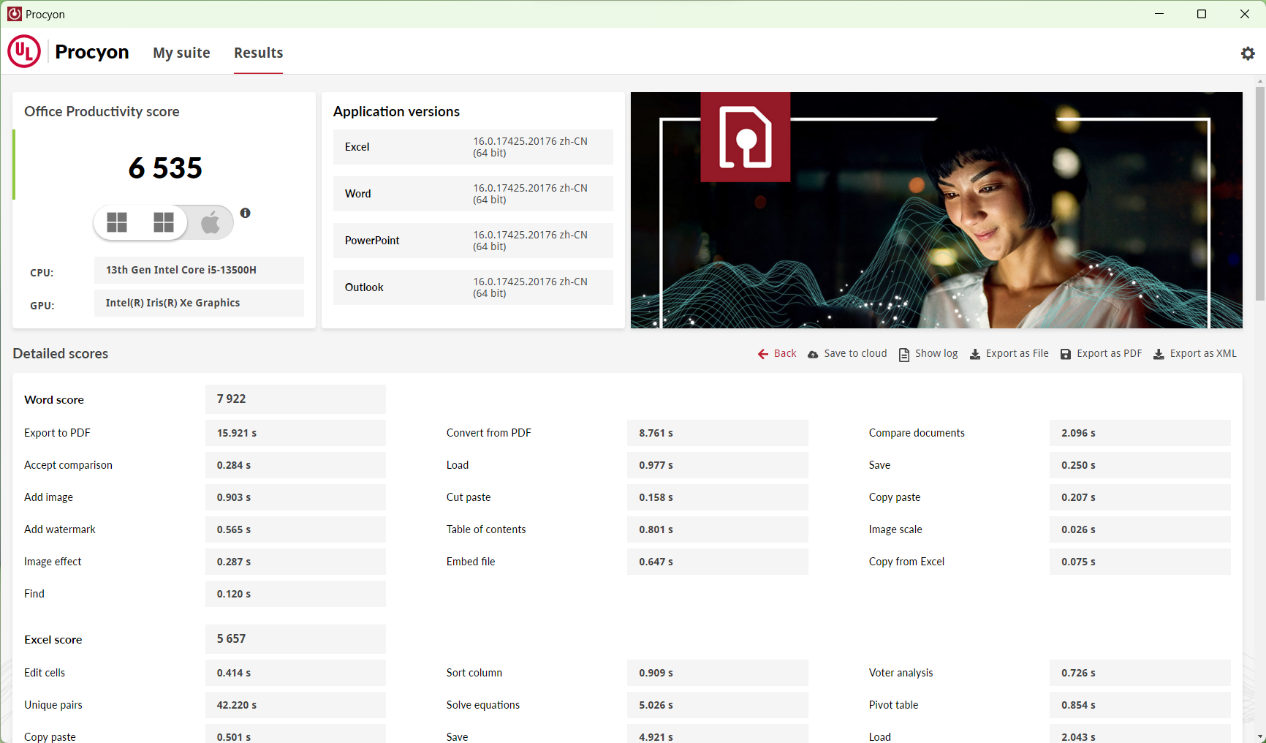1266x743 pixels.
Task: Click the Export as File link
Action: coord(1016,354)
